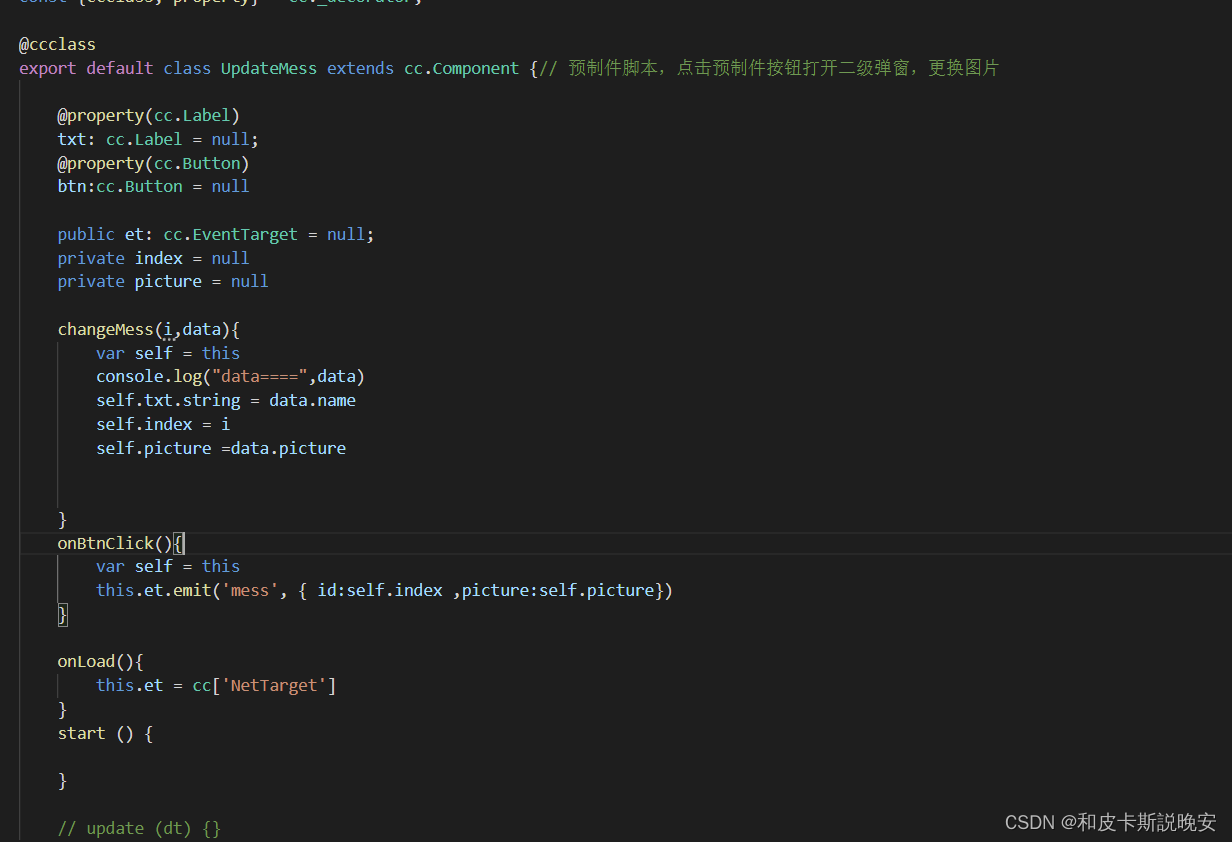Click the "private picture = null" line
Image resolution: width=1232 pixels, height=842 pixels.
pos(163,281)
